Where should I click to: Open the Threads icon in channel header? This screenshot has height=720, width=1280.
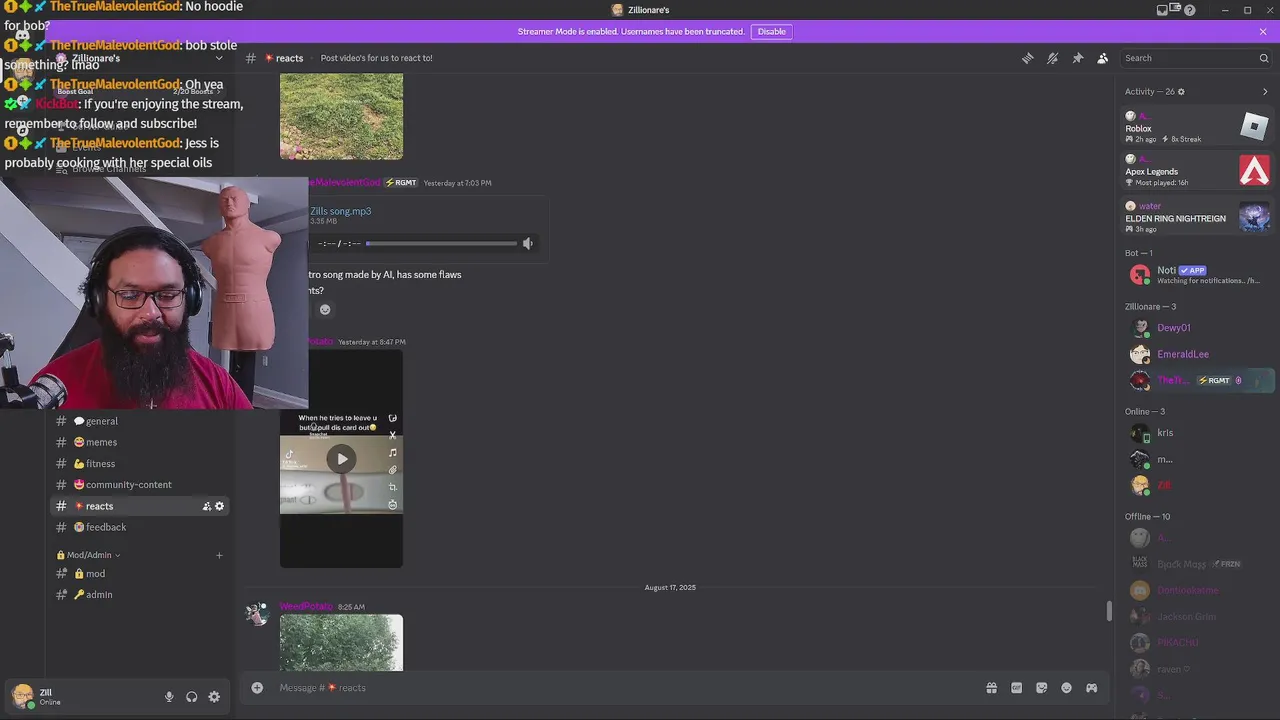[1027, 58]
